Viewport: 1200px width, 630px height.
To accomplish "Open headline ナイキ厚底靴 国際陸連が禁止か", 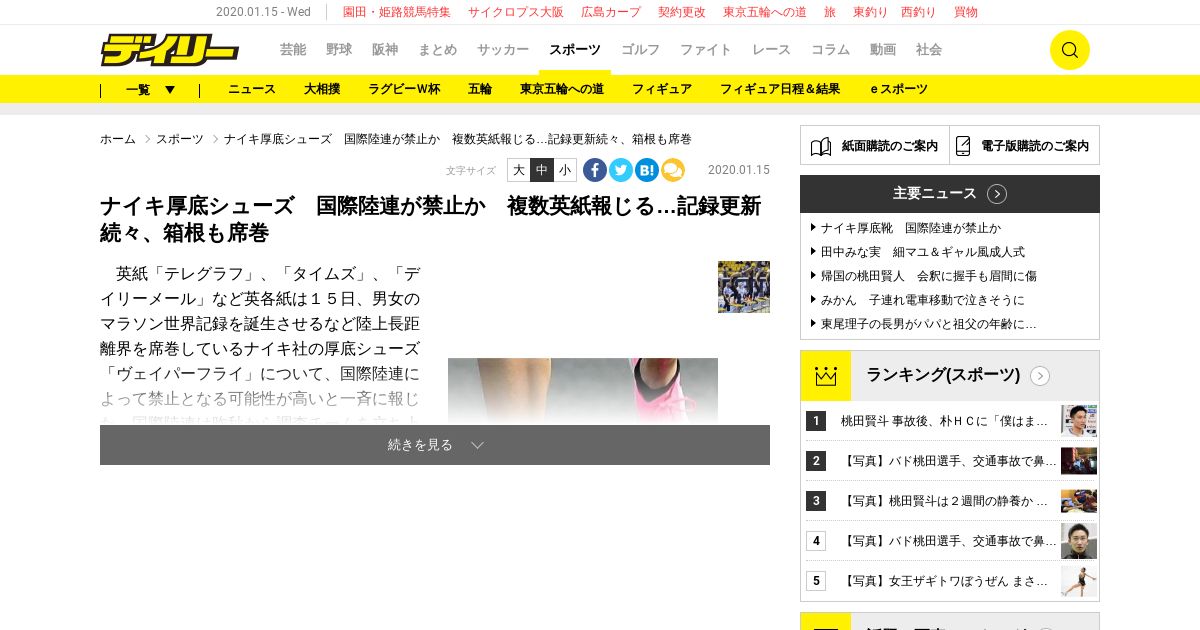I will point(910,228).
